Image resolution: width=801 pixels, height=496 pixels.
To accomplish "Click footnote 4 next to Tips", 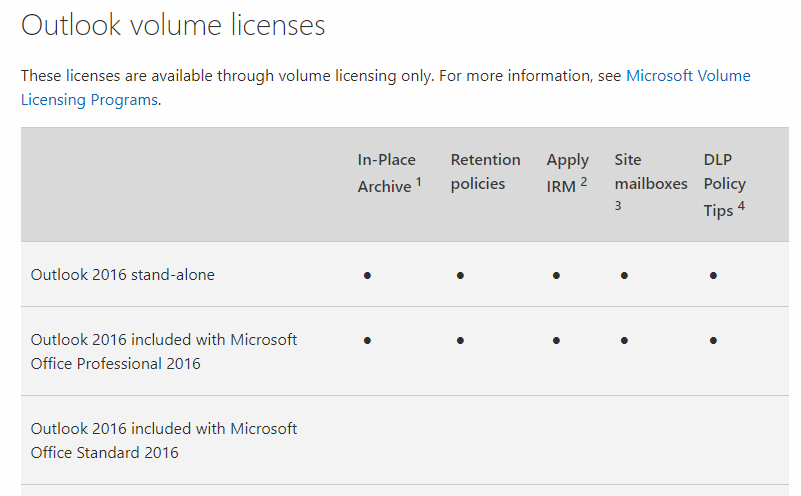I will (x=741, y=206).
